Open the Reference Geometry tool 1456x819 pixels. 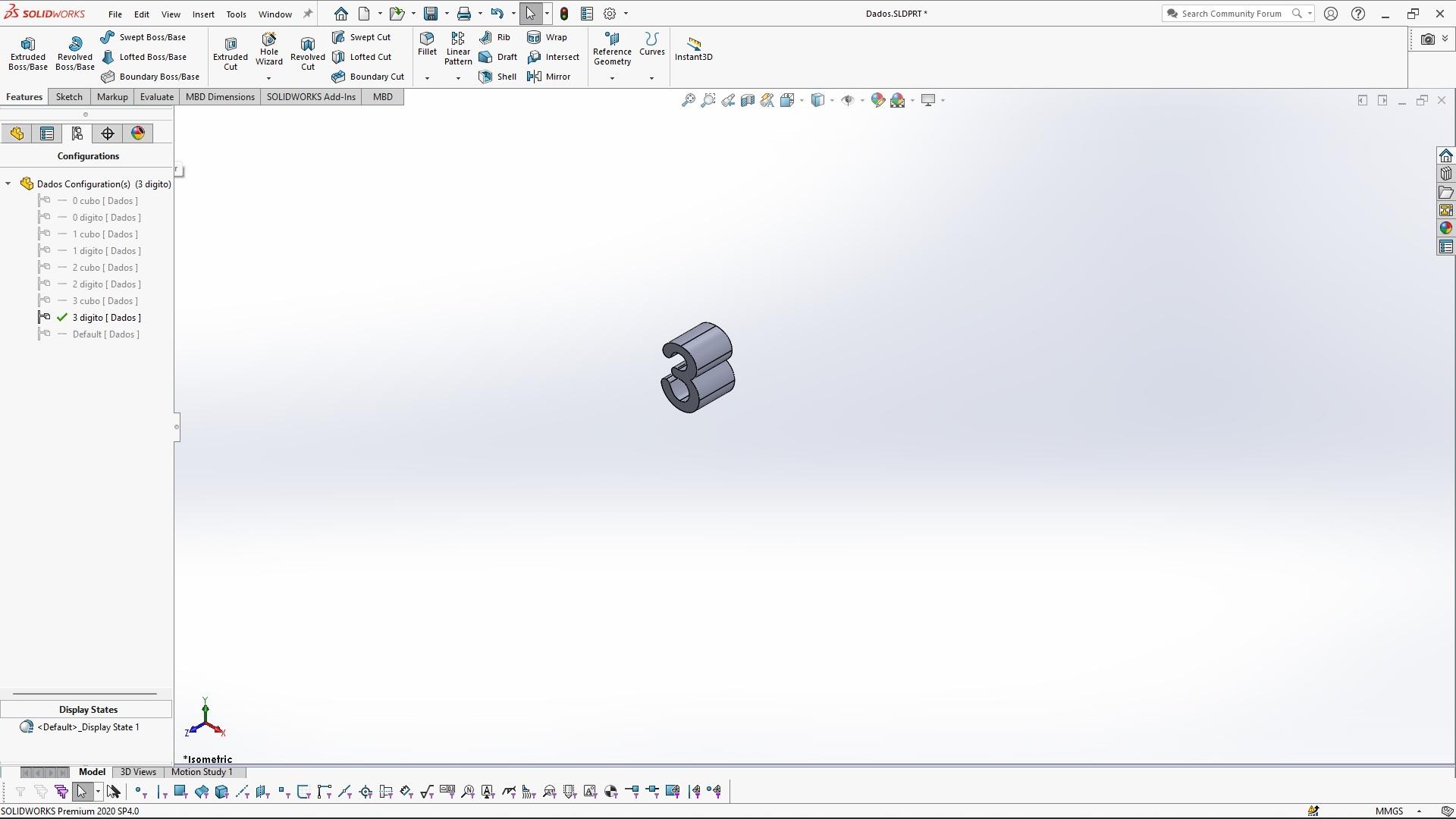[612, 49]
